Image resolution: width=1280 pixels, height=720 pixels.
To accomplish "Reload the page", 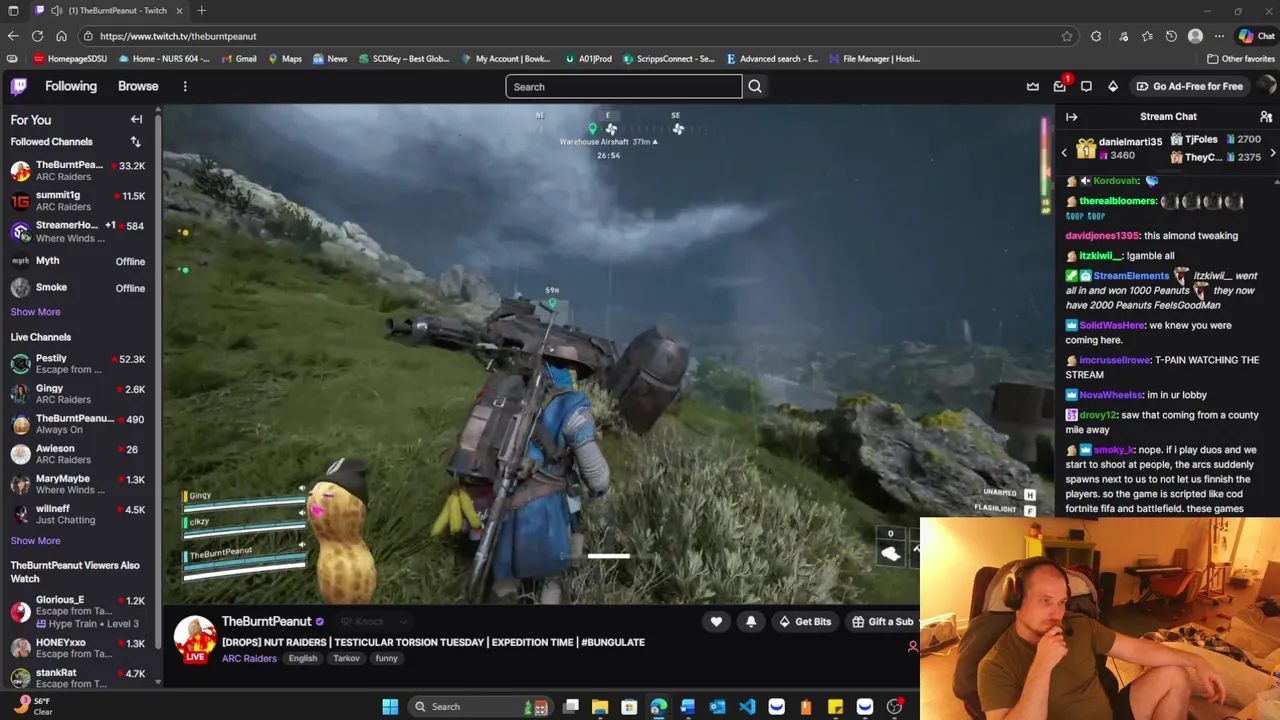I will pos(37,36).
